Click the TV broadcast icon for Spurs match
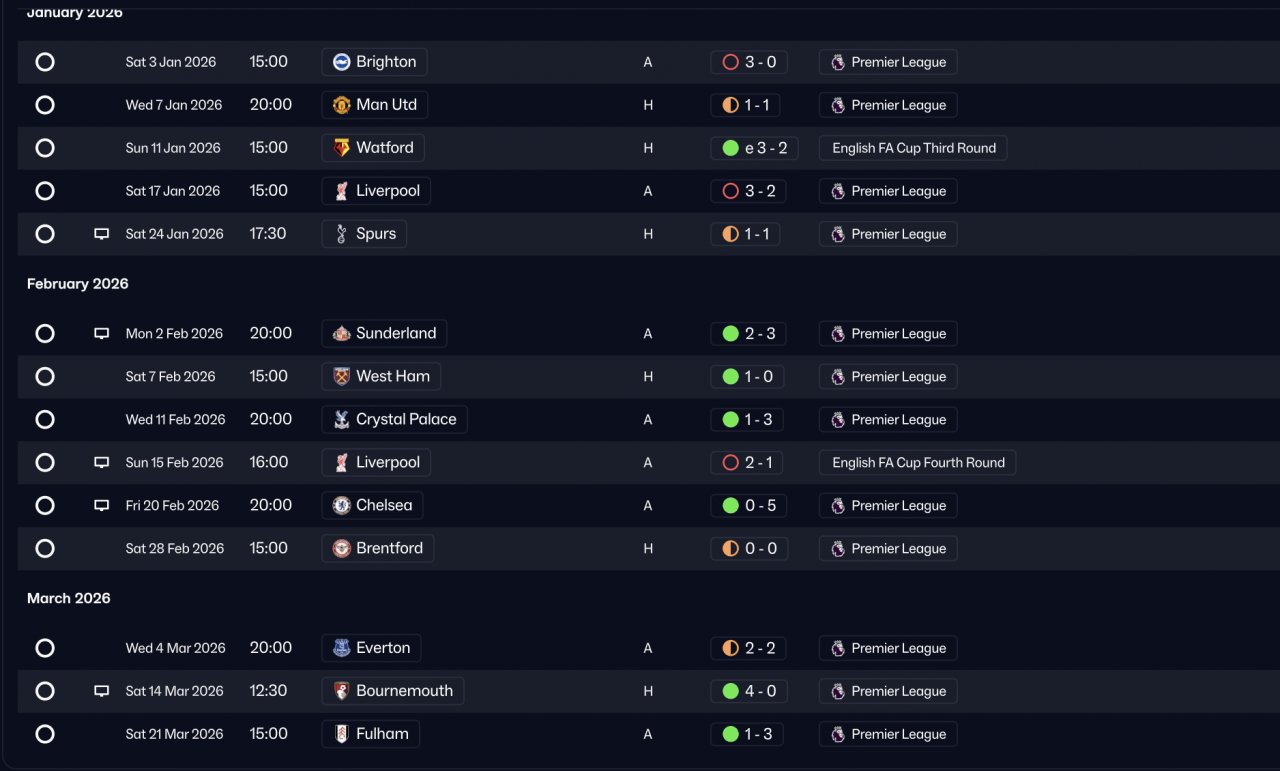 (101, 234)
